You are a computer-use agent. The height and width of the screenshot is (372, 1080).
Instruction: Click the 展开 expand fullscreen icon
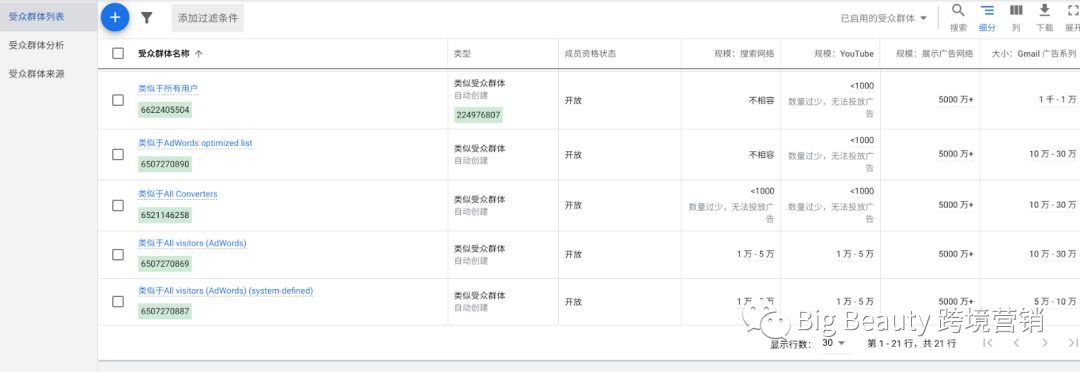pyautogui.click(x=1072, y=10)
